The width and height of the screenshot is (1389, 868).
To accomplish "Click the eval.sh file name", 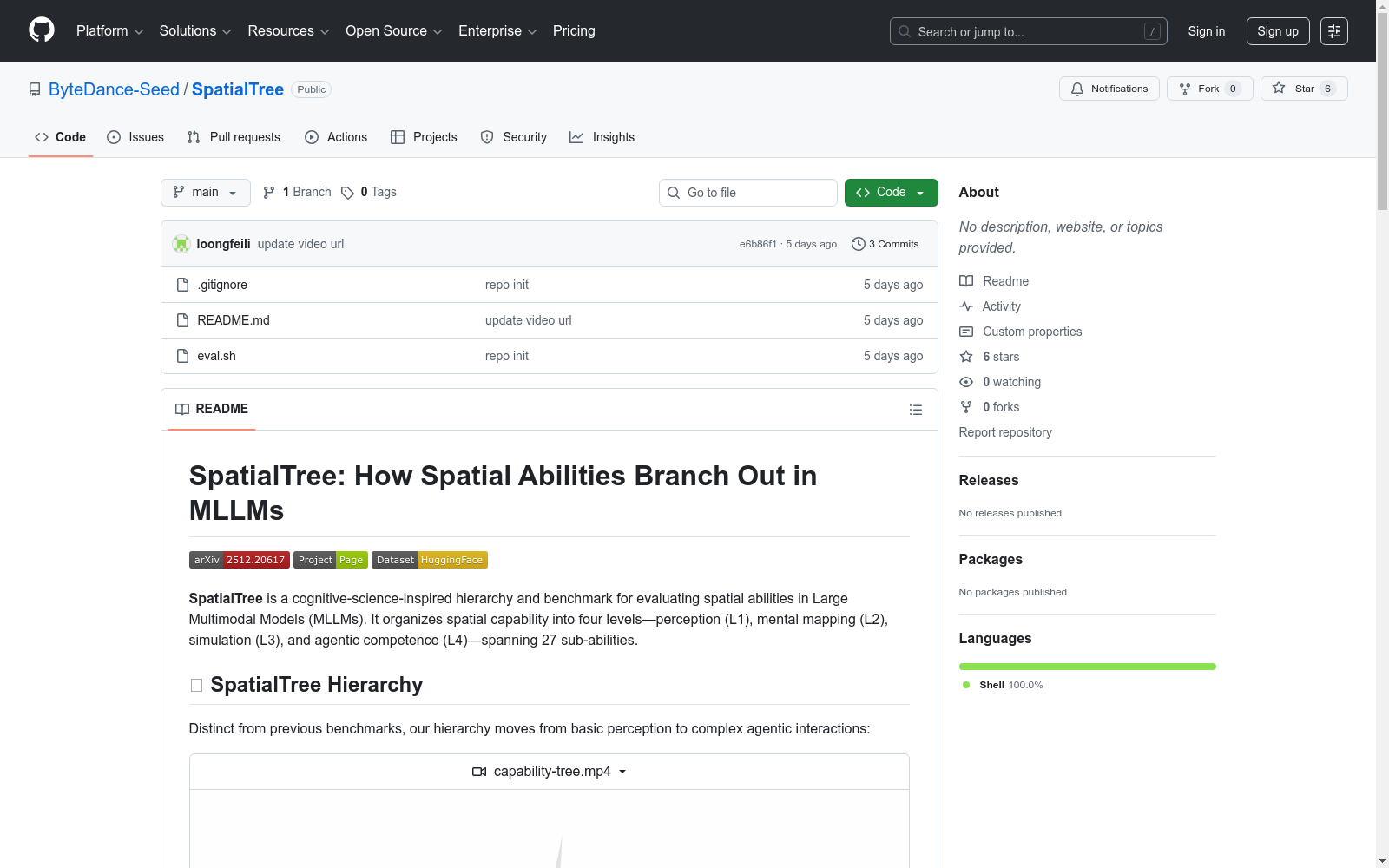I will pyautogui.click(x=217, y=356).
